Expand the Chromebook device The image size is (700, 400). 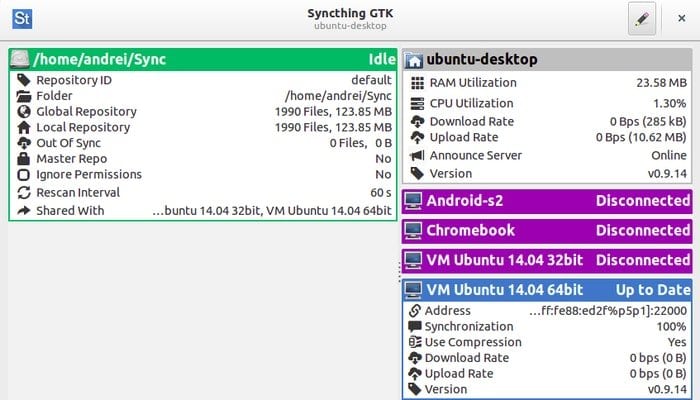pos(547,230)
